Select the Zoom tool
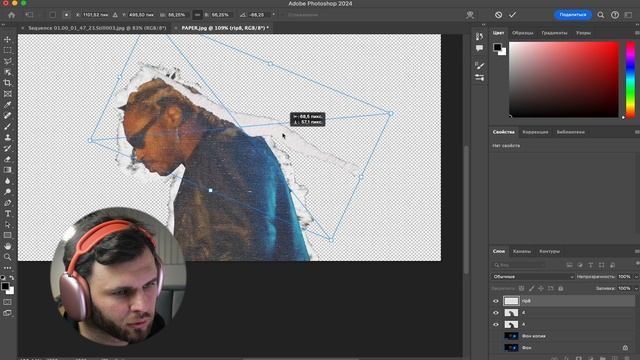This screenshot has width=640, height=360. 7,257
